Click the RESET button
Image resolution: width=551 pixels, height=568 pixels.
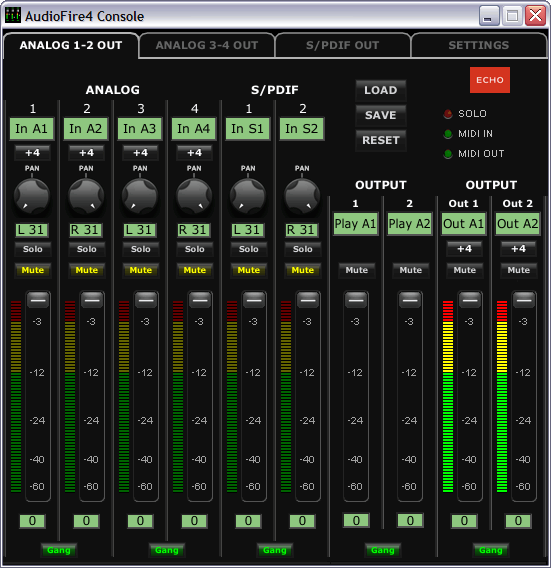tap(381, 140)
